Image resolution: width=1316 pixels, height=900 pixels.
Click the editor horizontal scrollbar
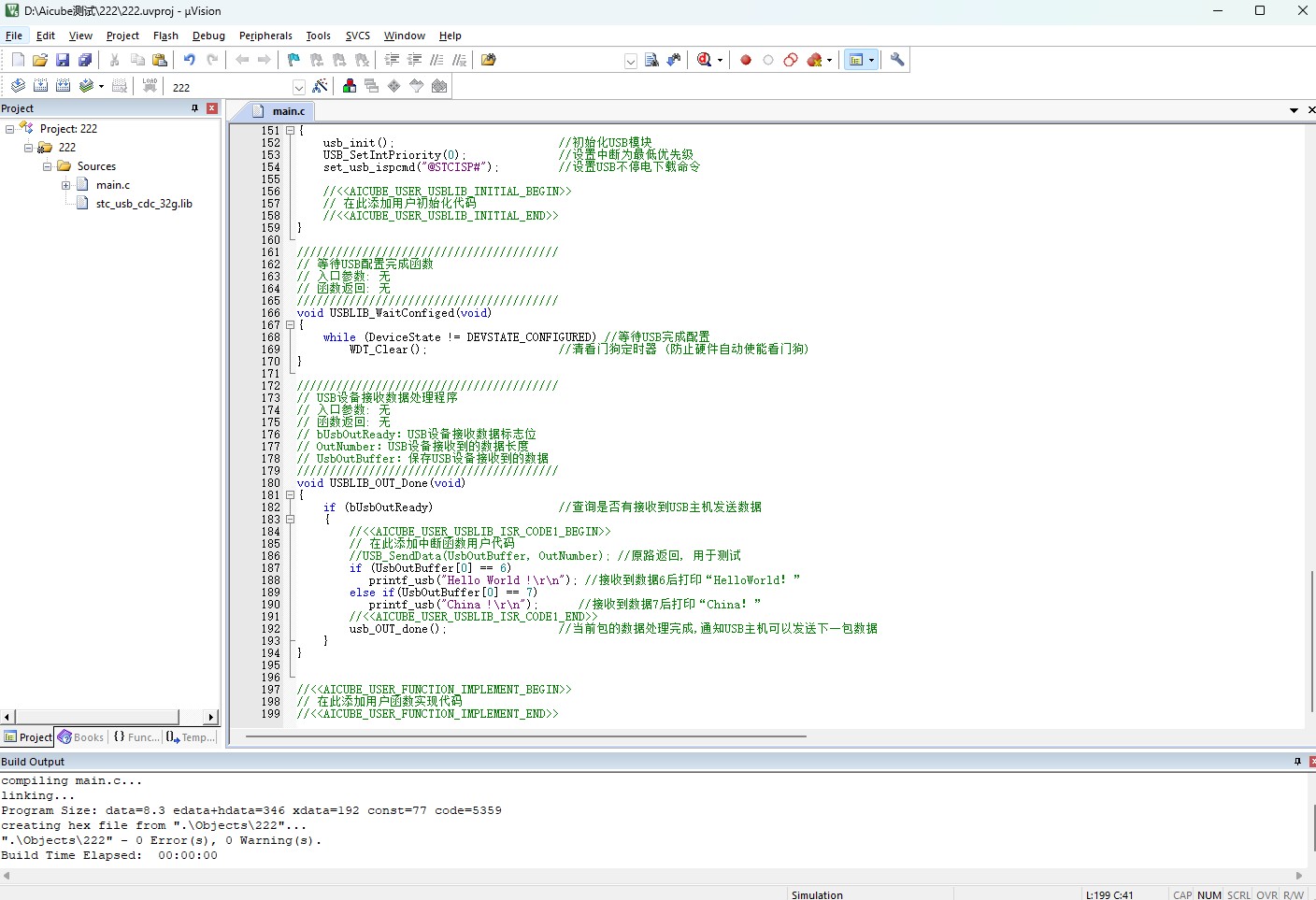(526, 736)
